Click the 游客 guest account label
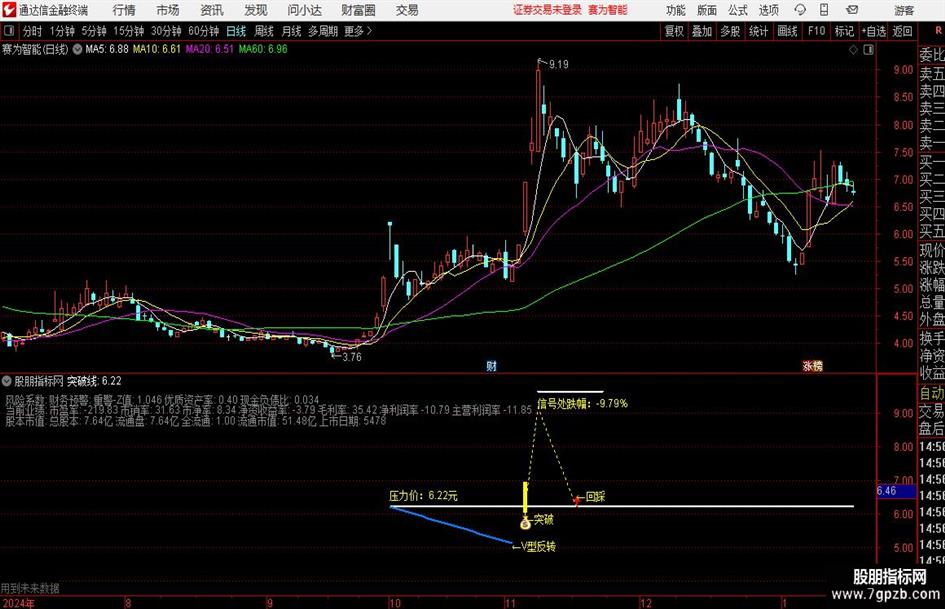 pos(904,10)
